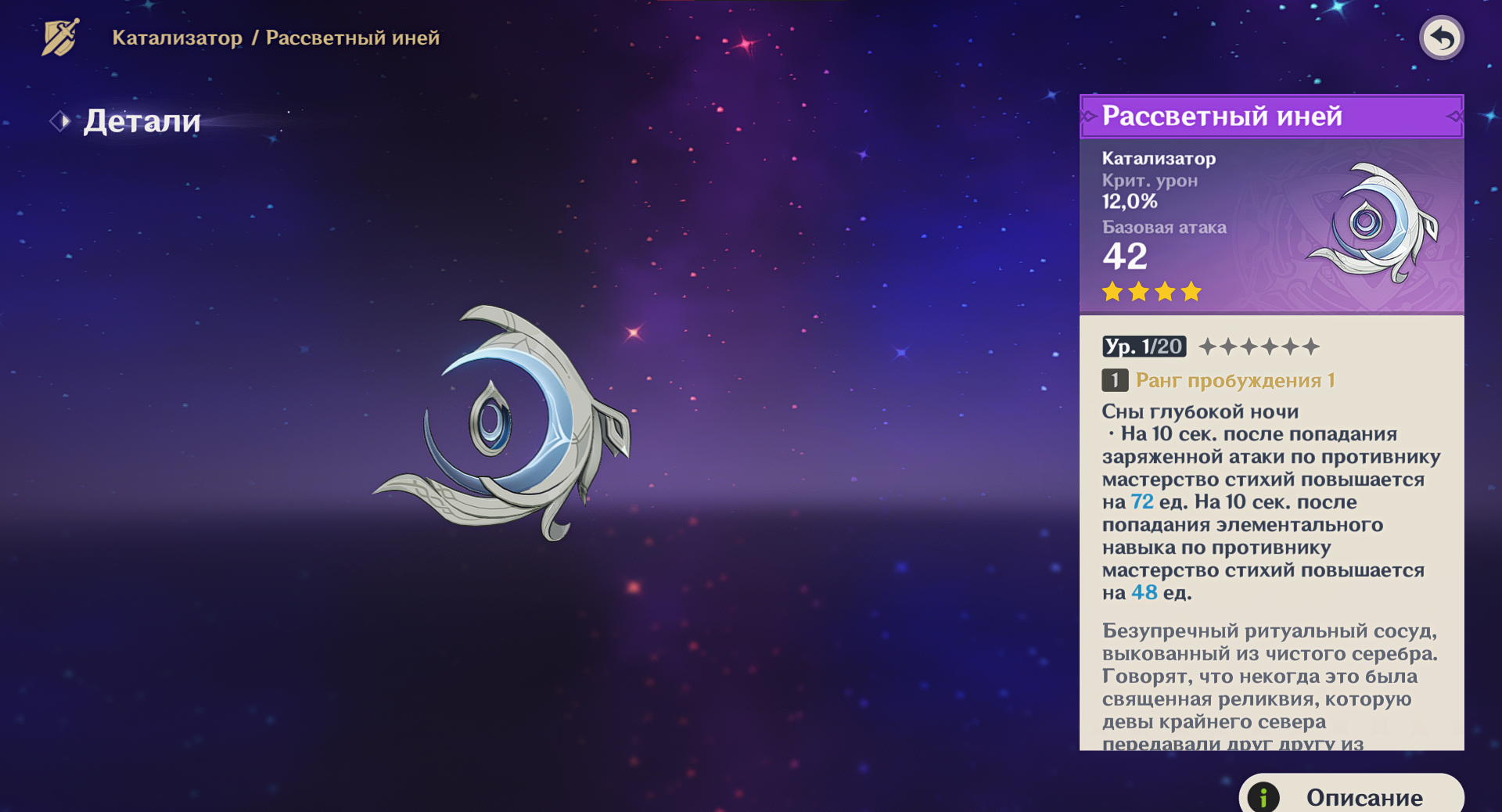Viewport: 1502px width, 812px height.
Task: Click the Базовая атака value 42
Action: [1125, 257]
